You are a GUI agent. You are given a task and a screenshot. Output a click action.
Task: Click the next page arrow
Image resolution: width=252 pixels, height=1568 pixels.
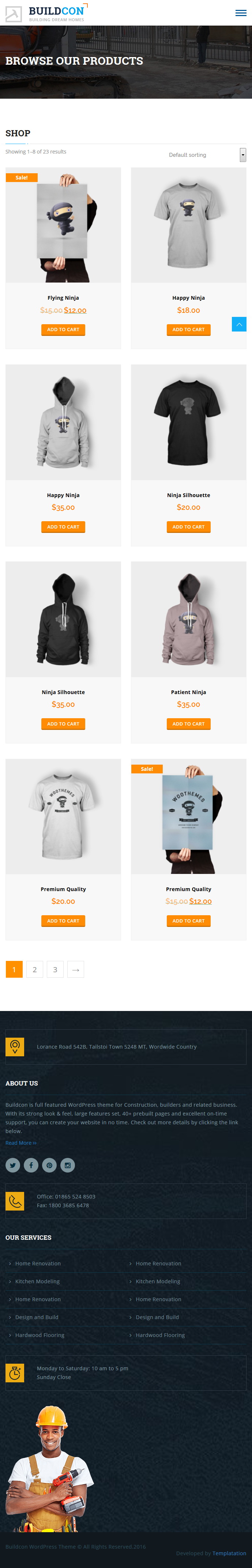(75, 969)
